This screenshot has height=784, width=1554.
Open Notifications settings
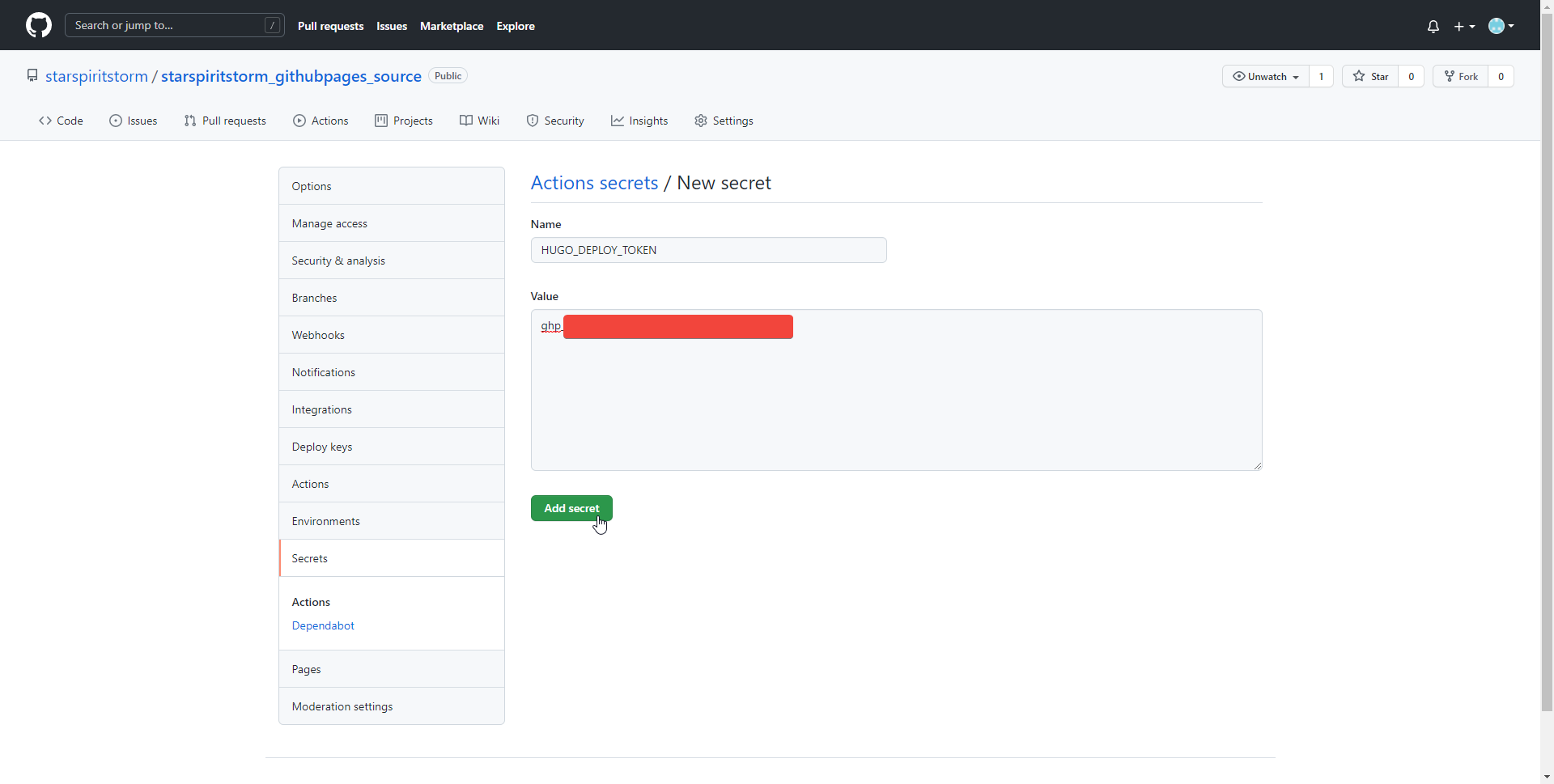click(392, 372)
